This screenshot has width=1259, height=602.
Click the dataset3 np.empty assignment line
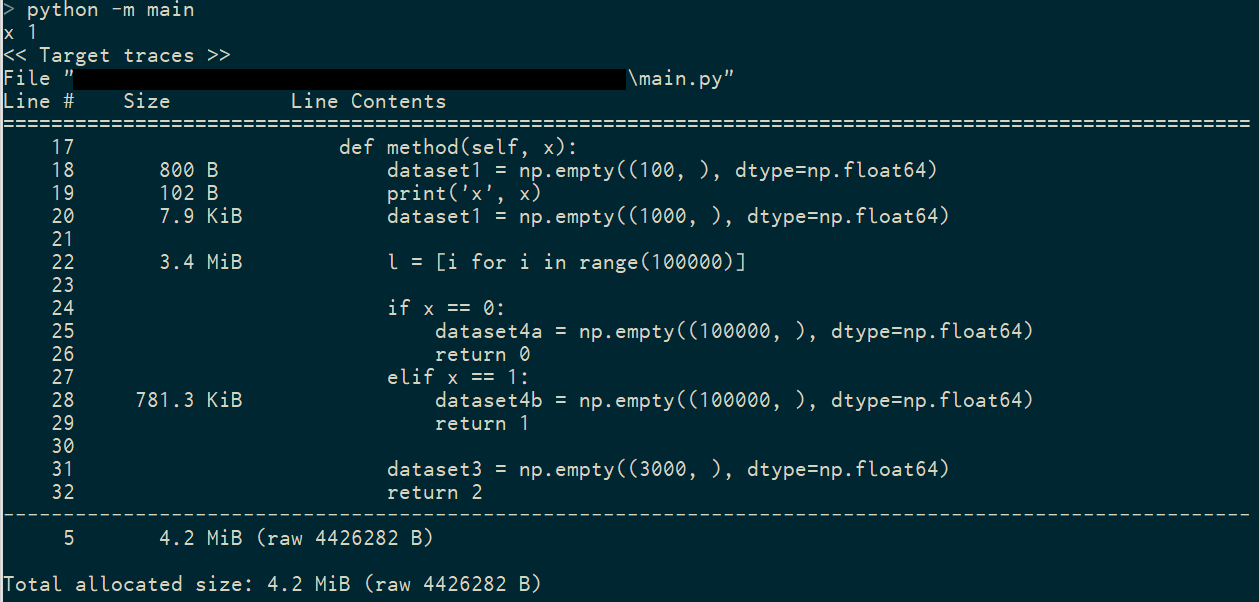[668, 470]
